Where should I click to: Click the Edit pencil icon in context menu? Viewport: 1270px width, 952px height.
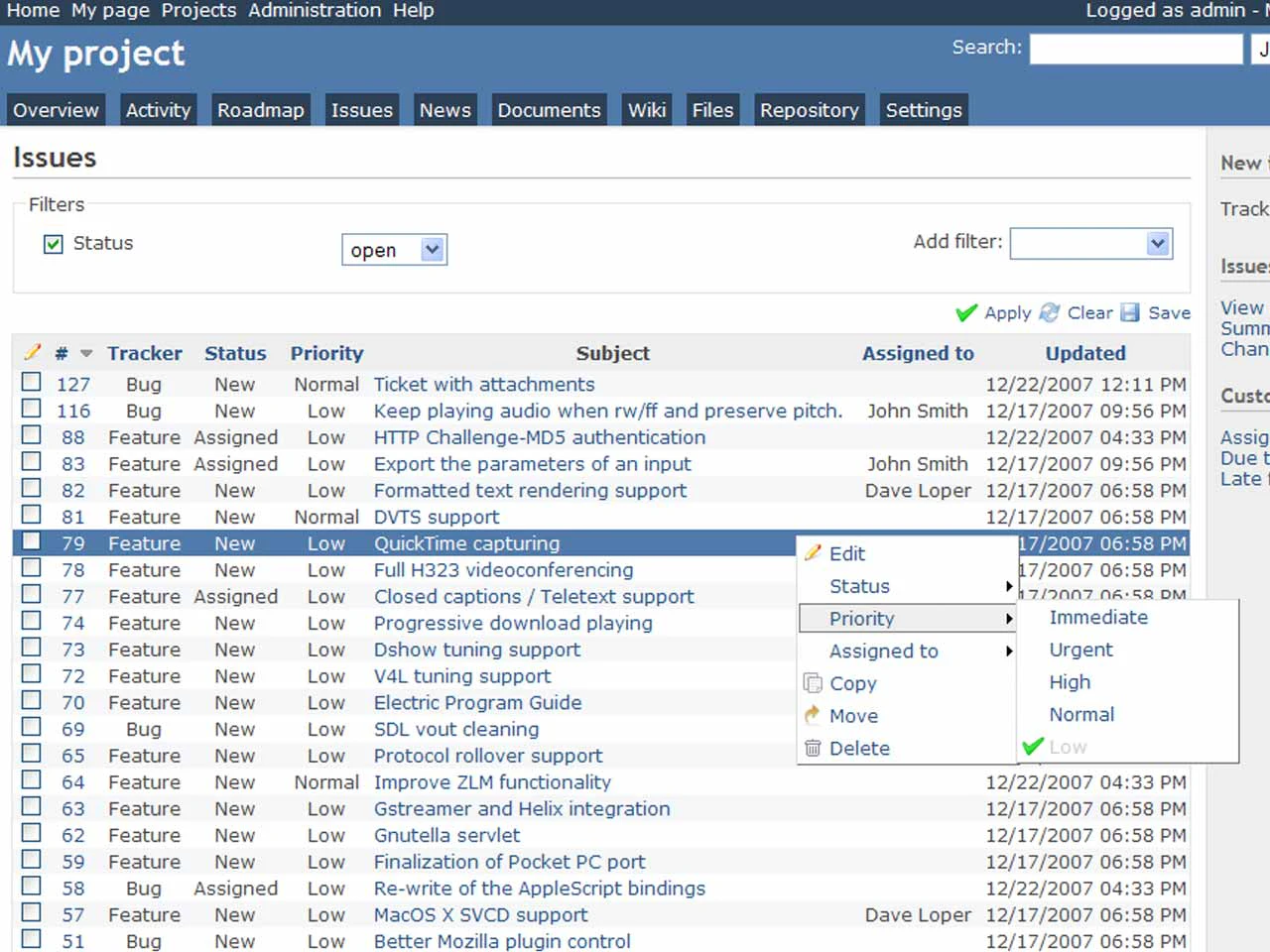(x=814, y=552)
